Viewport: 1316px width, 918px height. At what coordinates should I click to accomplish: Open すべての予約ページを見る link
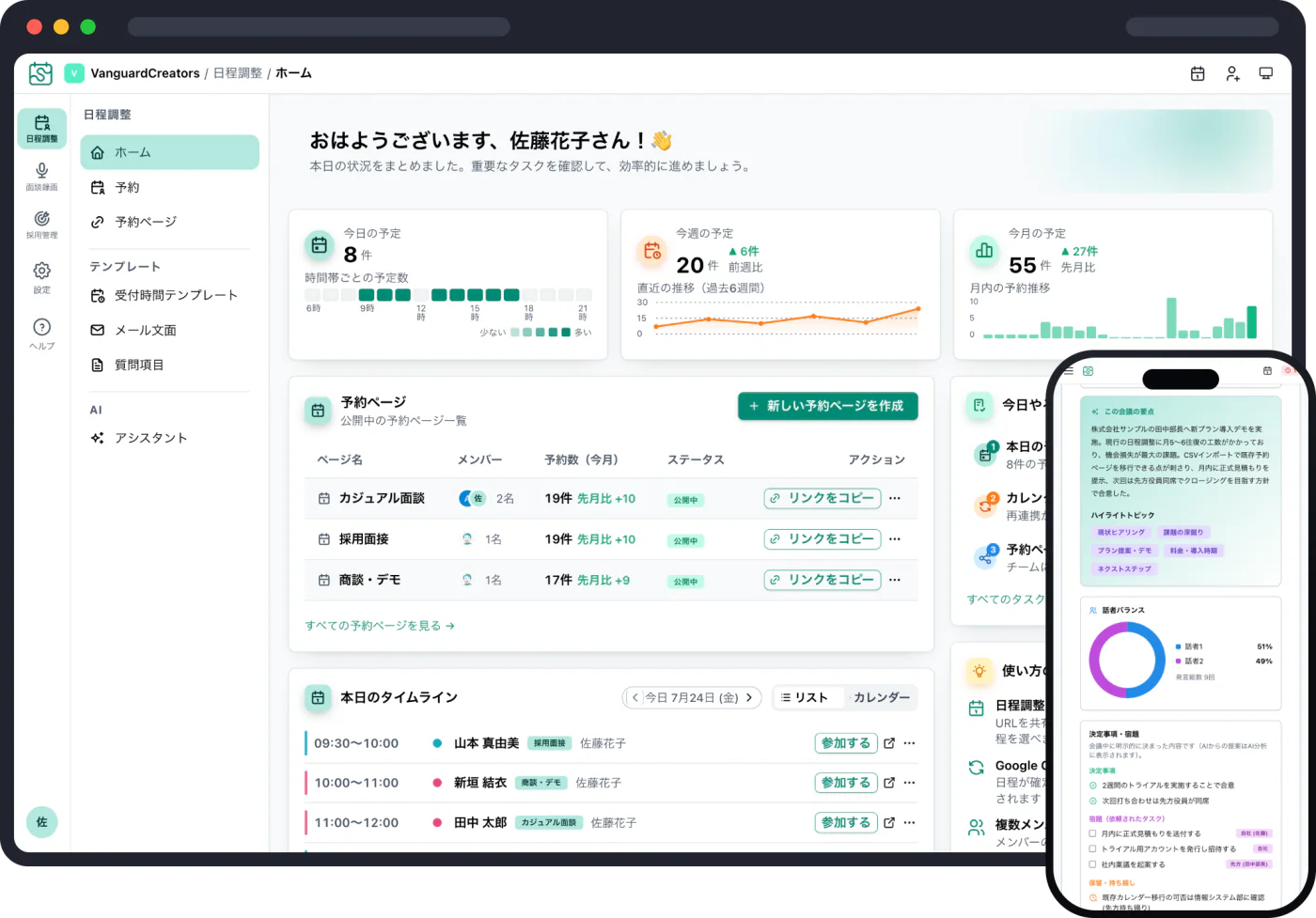tap(380, 626)
